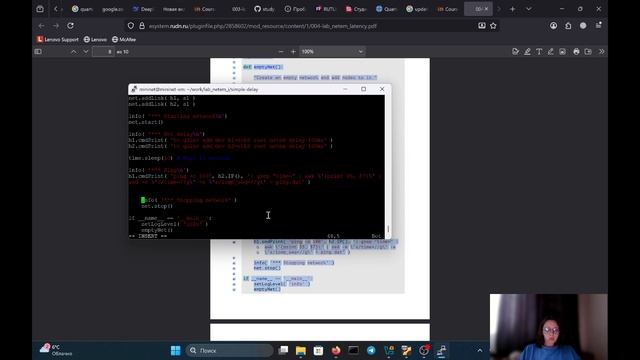Click net.stop() line in terminal
Screen dimensions: 640x360
157,206
